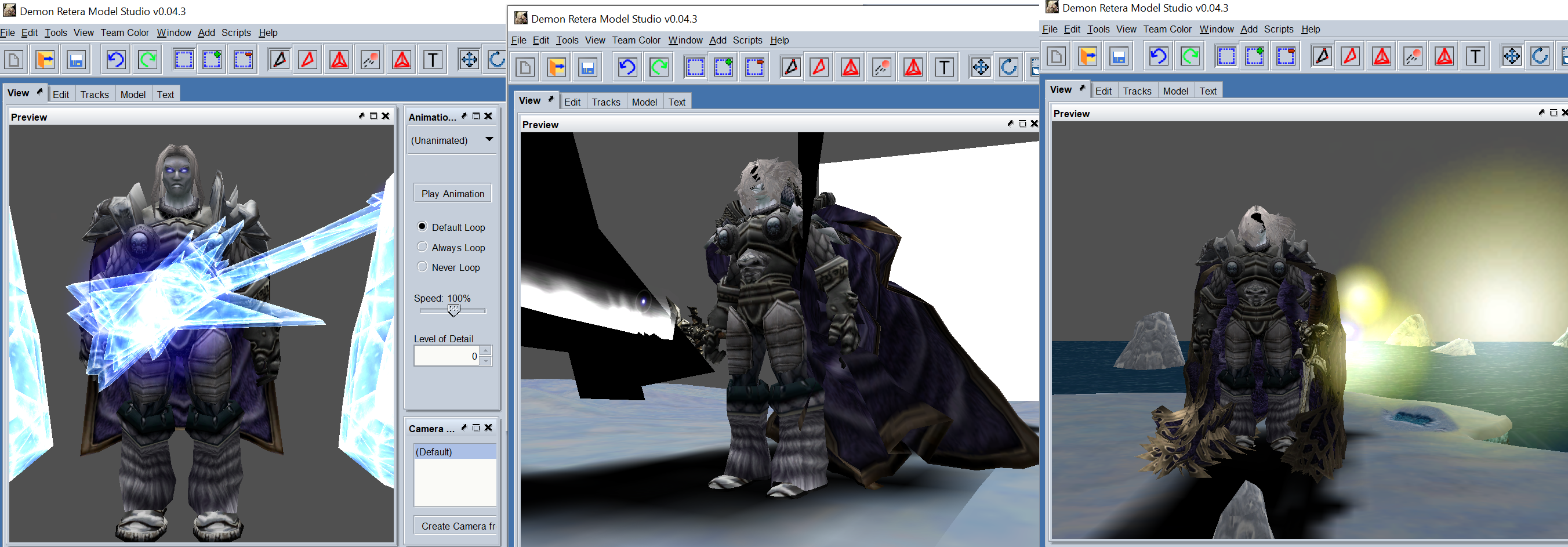Adjust the animation Speed slider handle
Image resolution: width=1568 pixels, height=547 pixels.
(x=453, y=311)
